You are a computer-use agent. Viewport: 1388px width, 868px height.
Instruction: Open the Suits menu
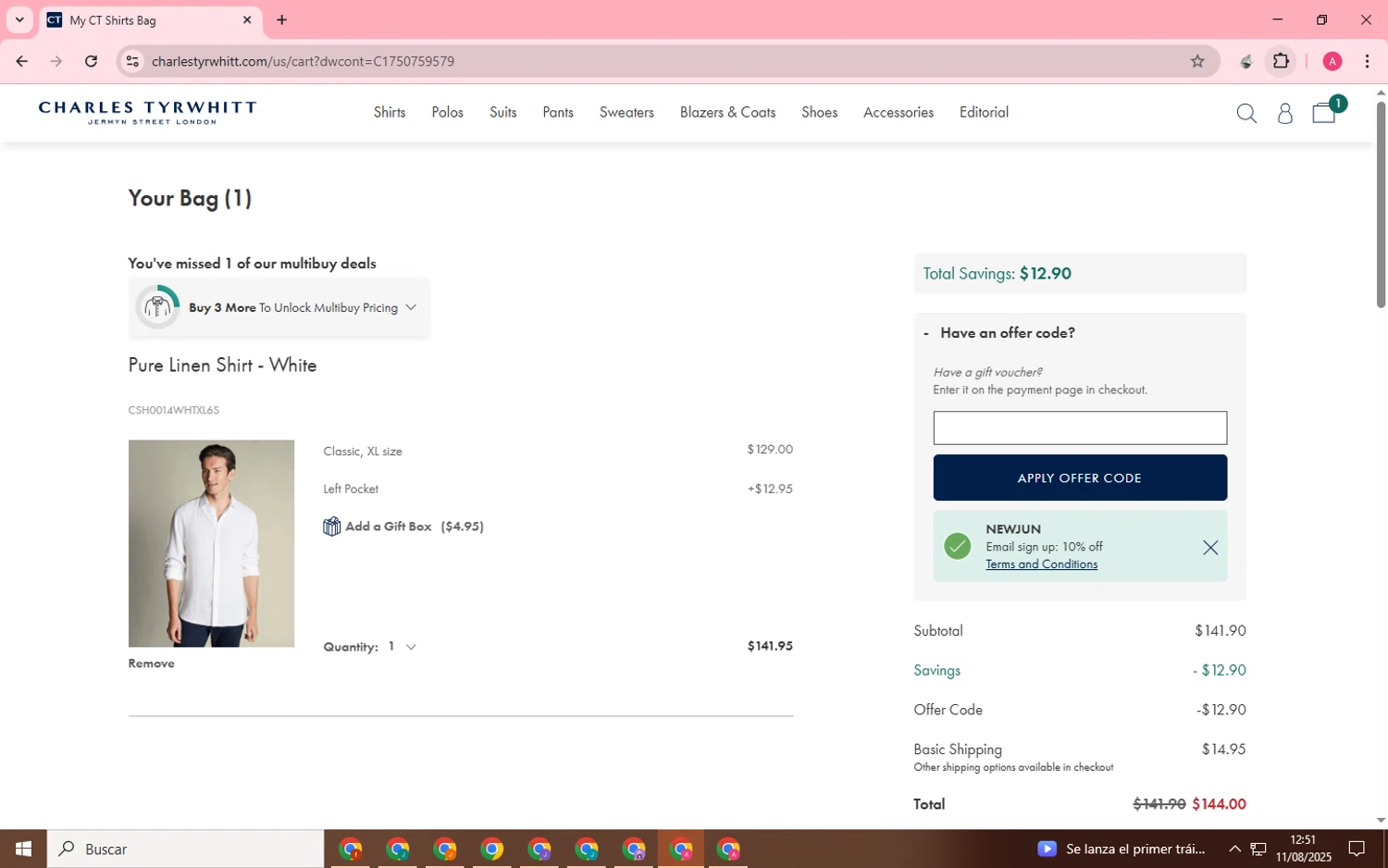pos(503,112)
